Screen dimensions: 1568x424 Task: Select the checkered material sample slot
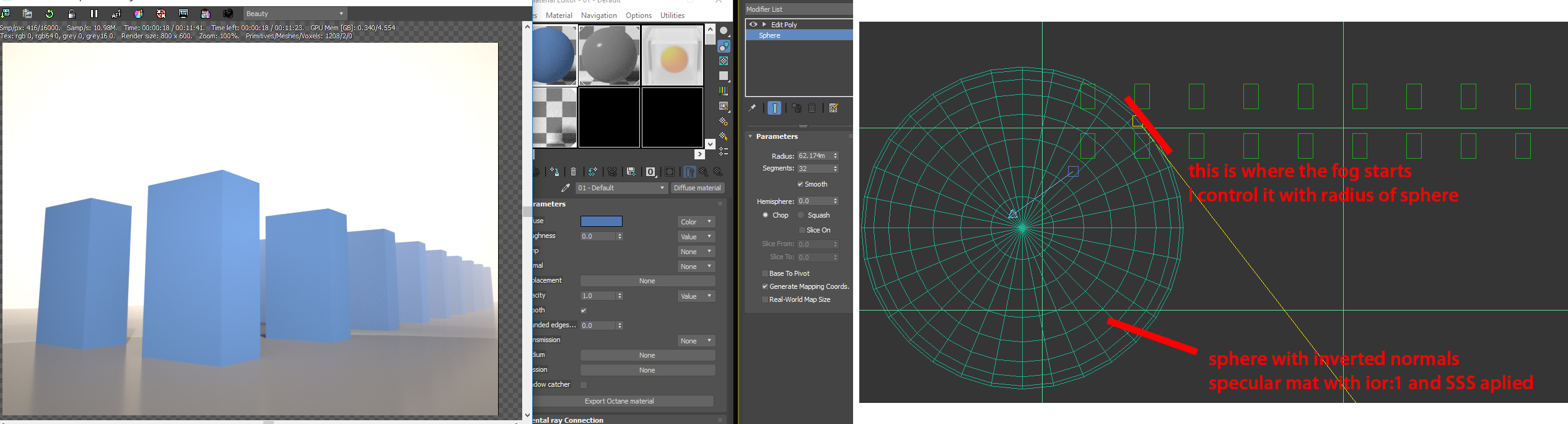(x=554, y=117)
